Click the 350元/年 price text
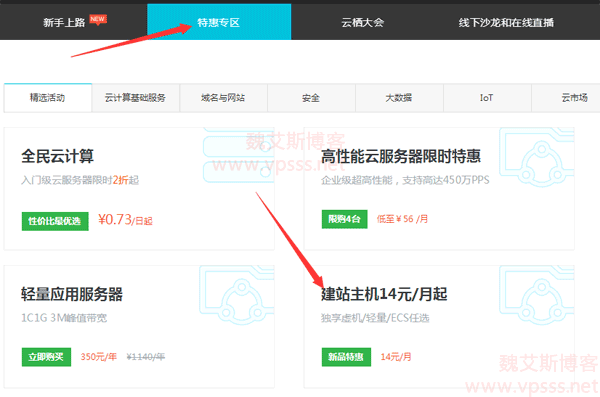600x397 pixels. point(99,357)
